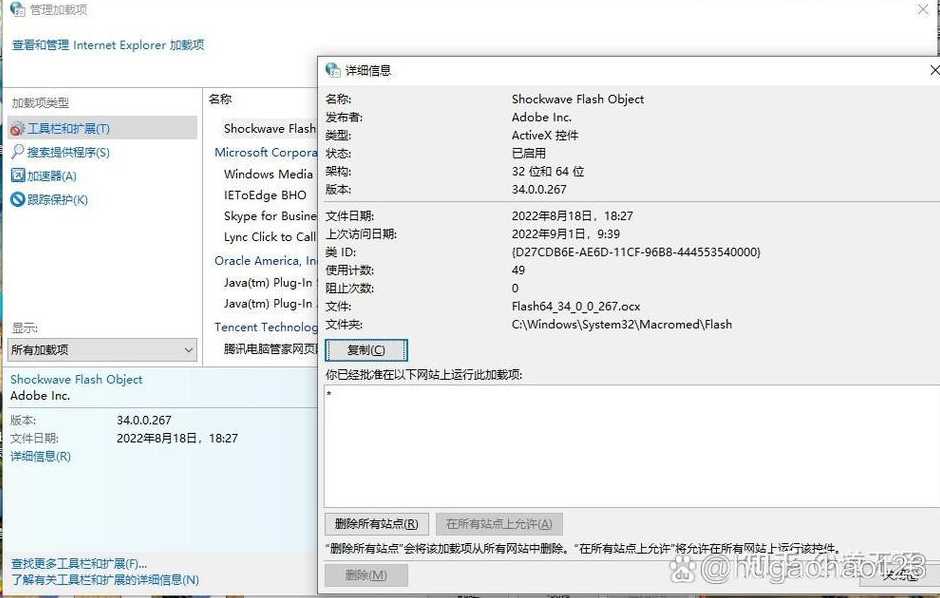
Task: Click use count value 49
Action: click(518, 270)
